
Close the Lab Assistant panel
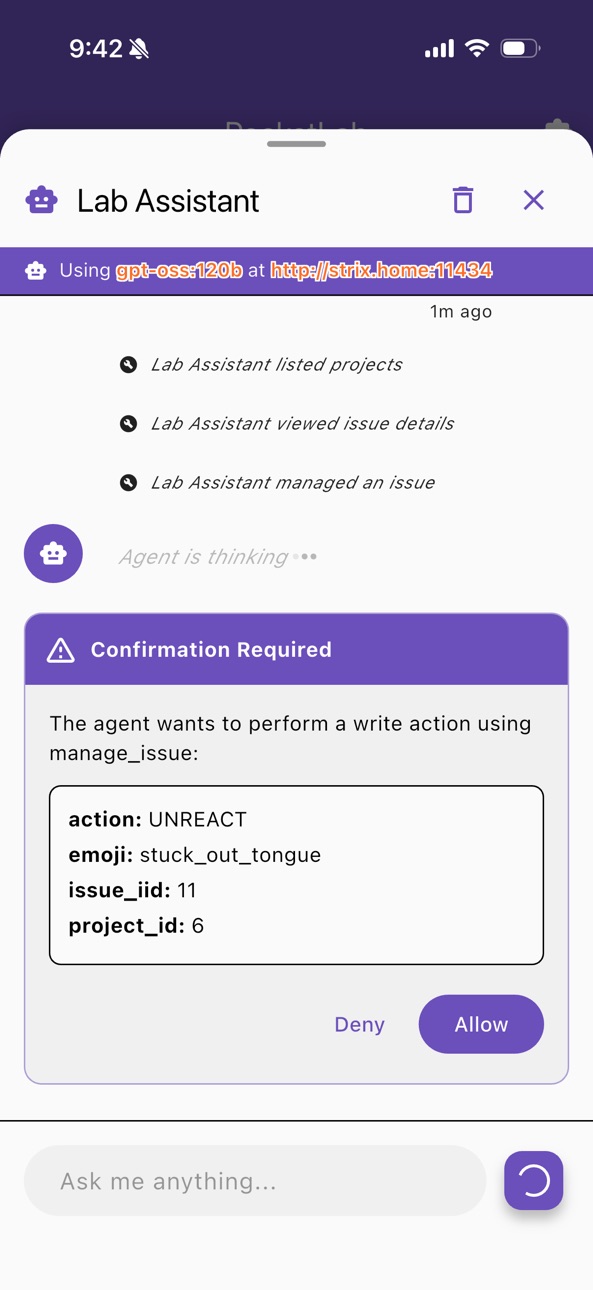[534, 200]
